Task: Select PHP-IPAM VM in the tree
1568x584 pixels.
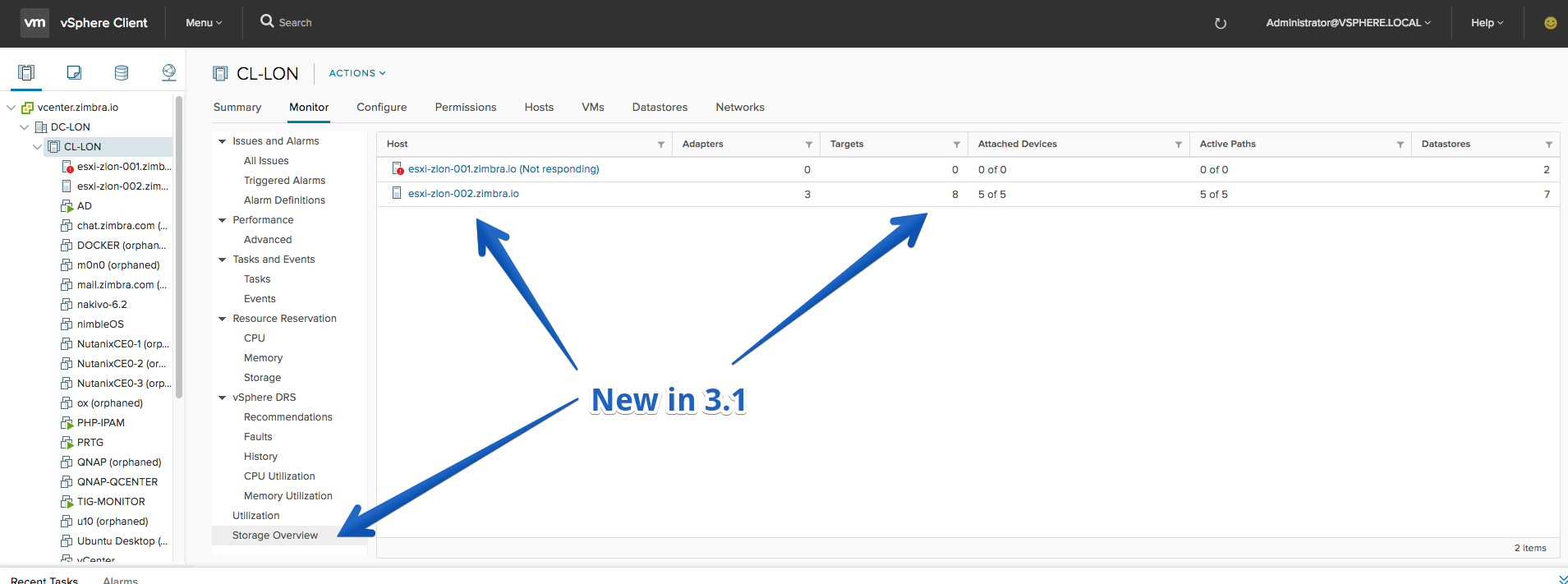Action: click(101, 423)
